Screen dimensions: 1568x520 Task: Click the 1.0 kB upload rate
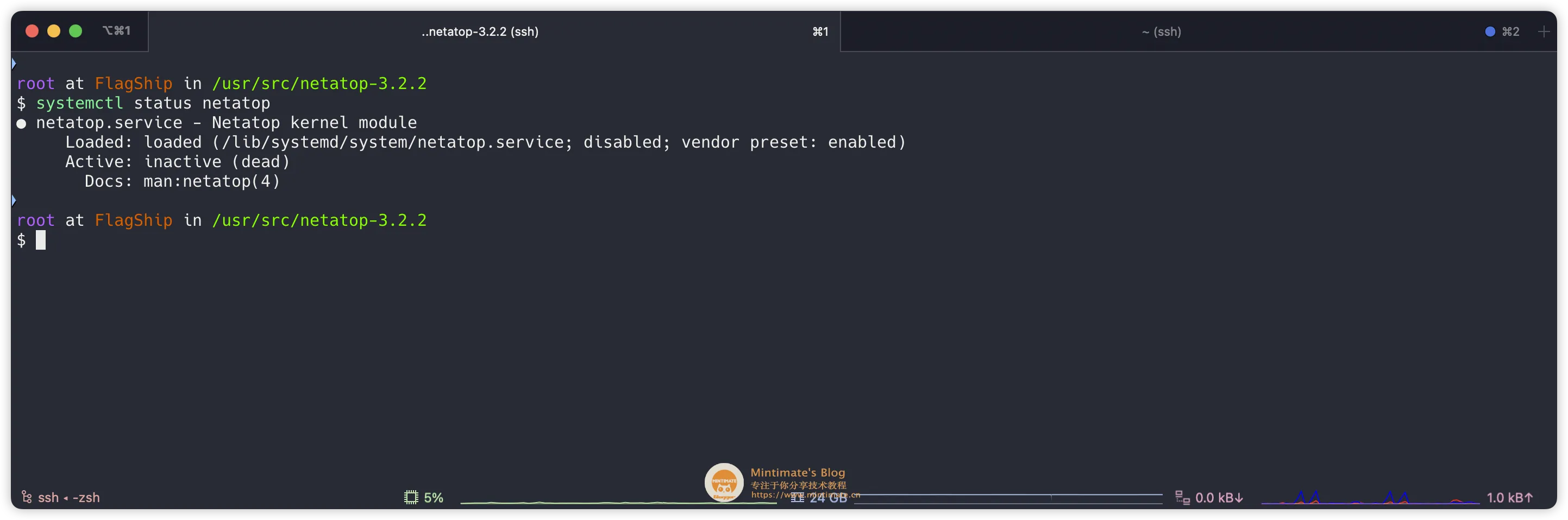coord(1509,498)
